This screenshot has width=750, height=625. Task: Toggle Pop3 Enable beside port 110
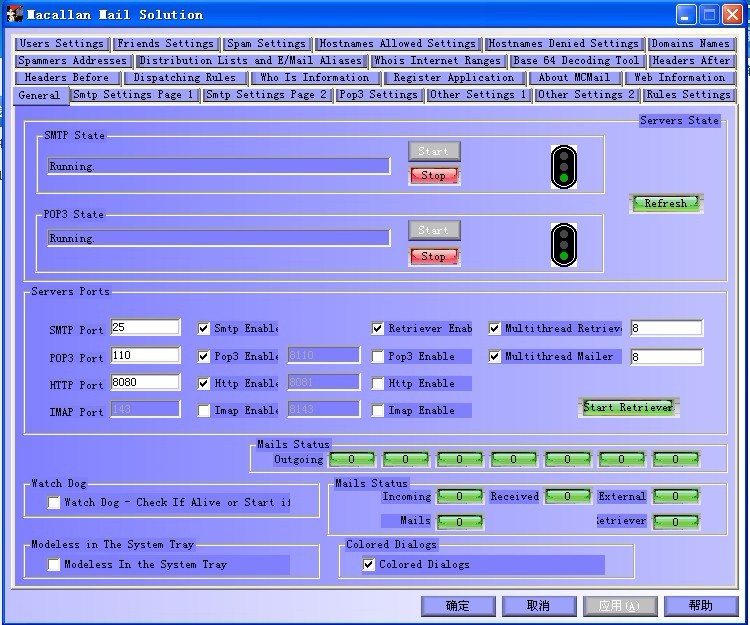pos(203,356)
